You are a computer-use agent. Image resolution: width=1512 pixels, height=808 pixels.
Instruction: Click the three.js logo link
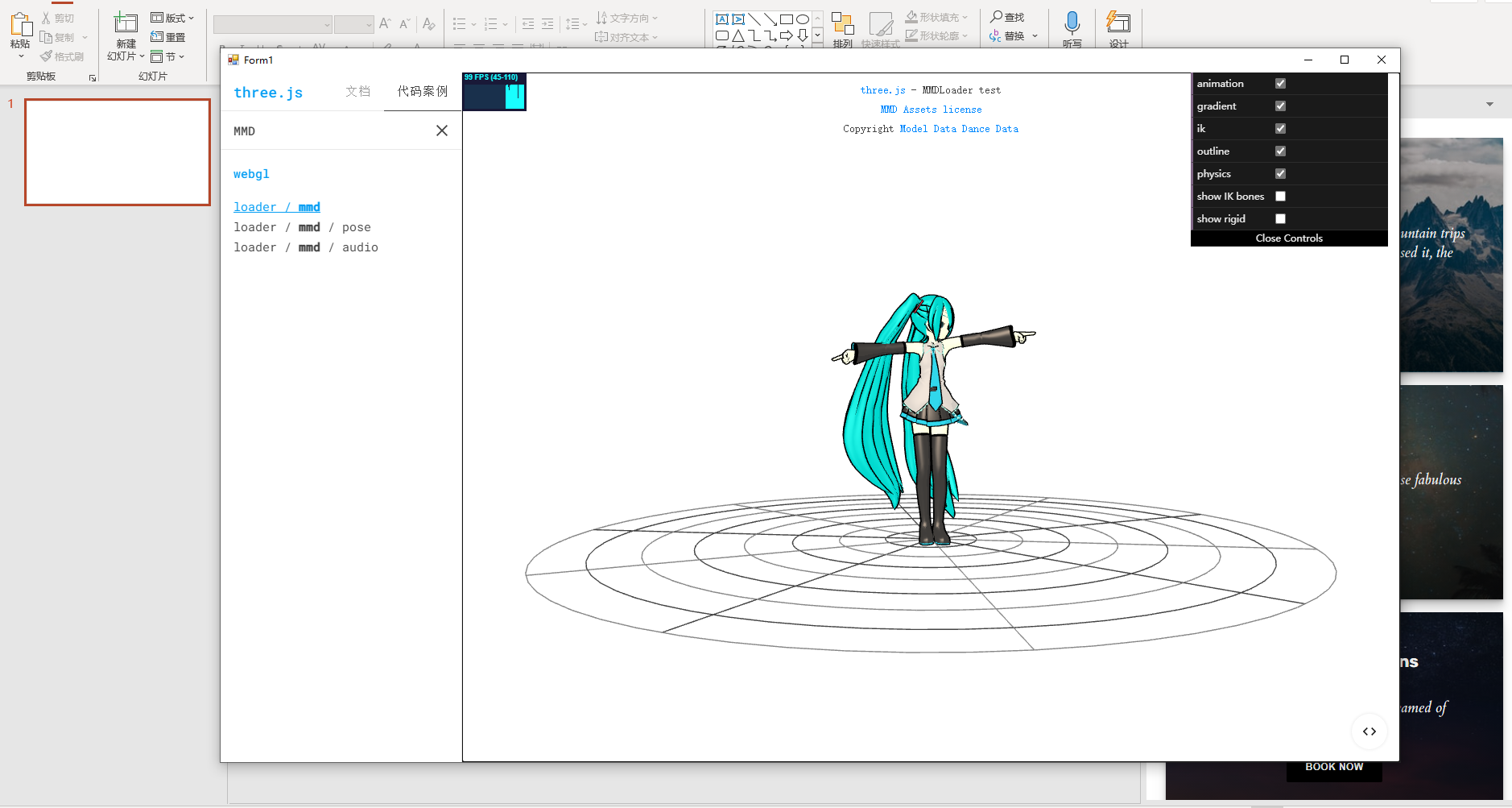tap(268, 92)
